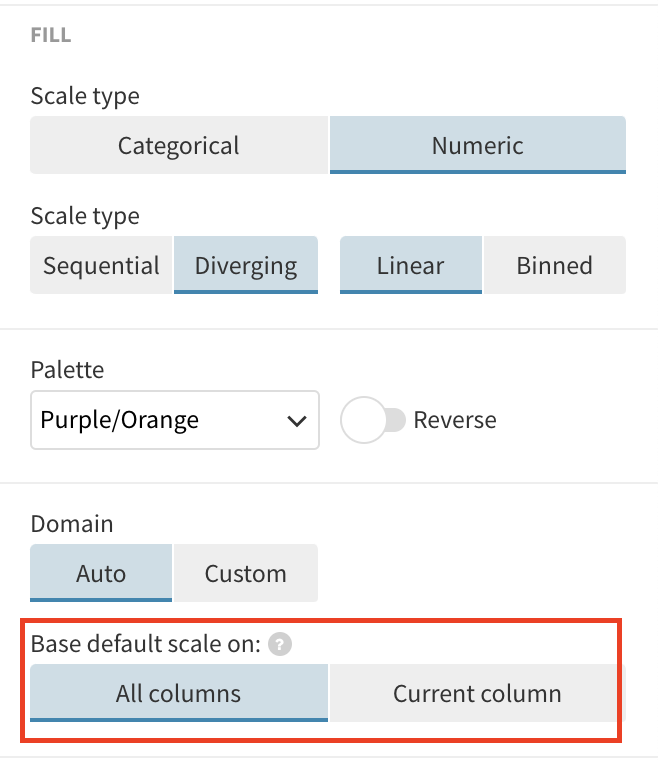658x760 pixels.
Task: Click the chevron arrow in the Palette box
Action: coord(296,421)
